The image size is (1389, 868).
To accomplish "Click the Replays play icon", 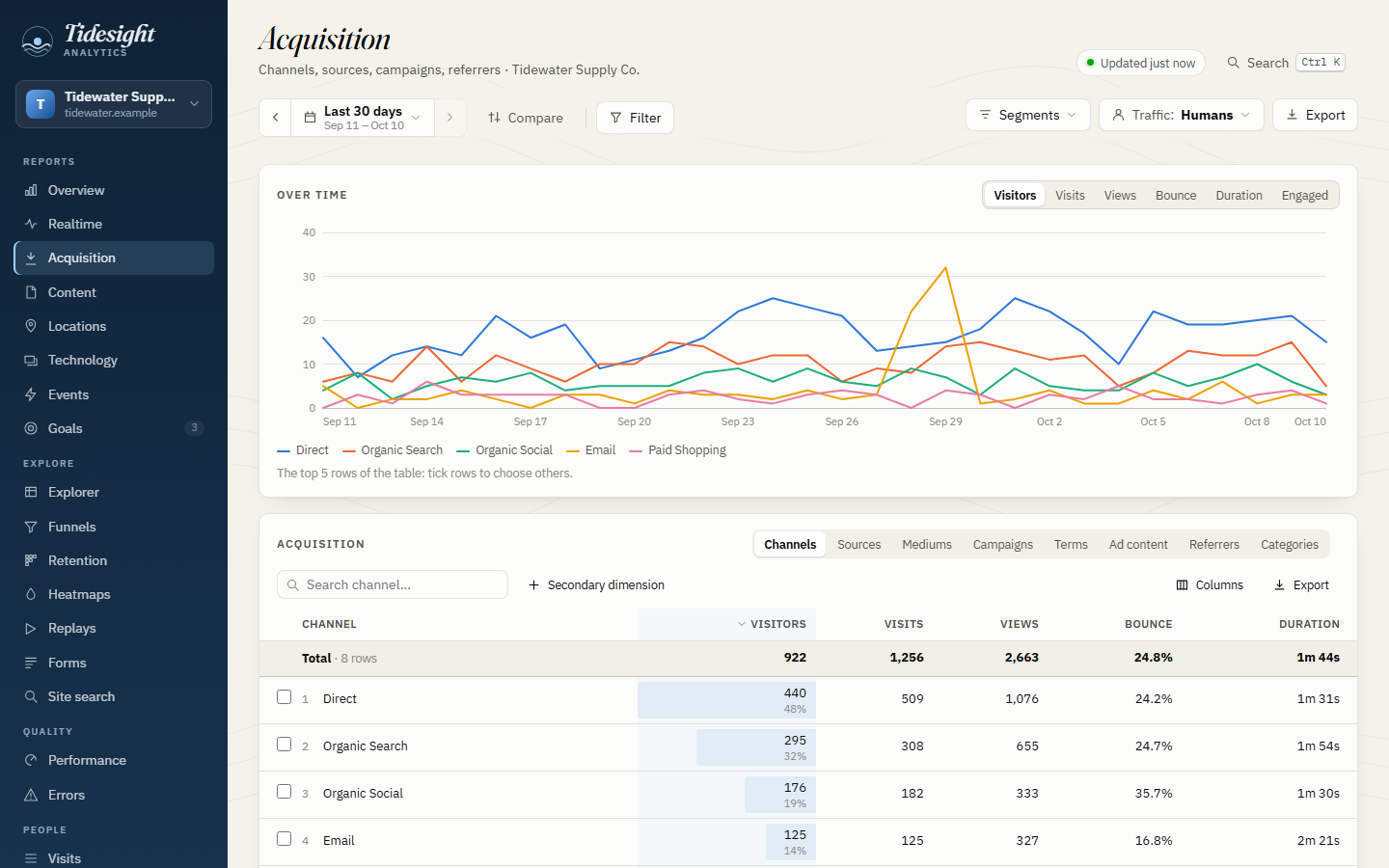I will pyautogui.click(x=31, y=628).
